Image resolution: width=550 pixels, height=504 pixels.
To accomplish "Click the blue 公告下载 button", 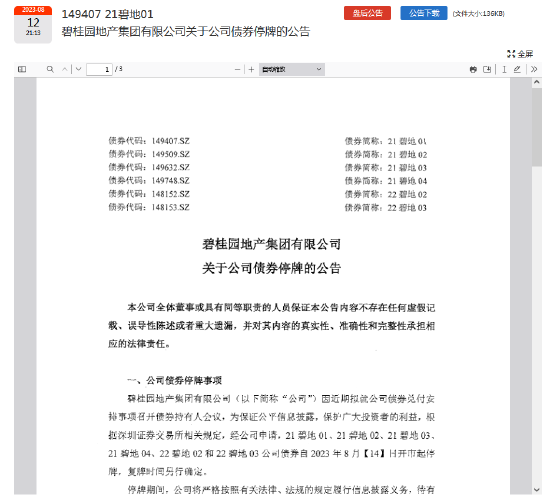I will [x=424, y=13].
